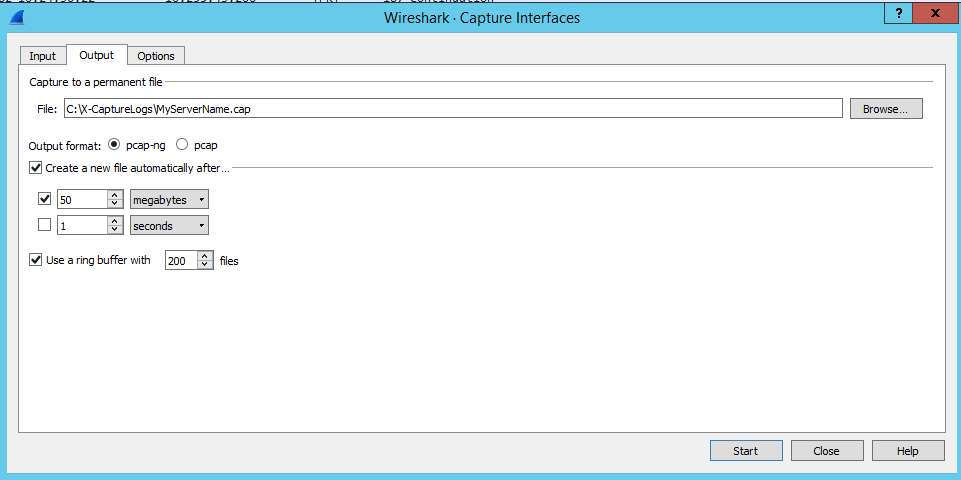This screenshot has height=480, width=961.
Task: Decrease the megabytes value with down arrow
Action: coord(115,204)
